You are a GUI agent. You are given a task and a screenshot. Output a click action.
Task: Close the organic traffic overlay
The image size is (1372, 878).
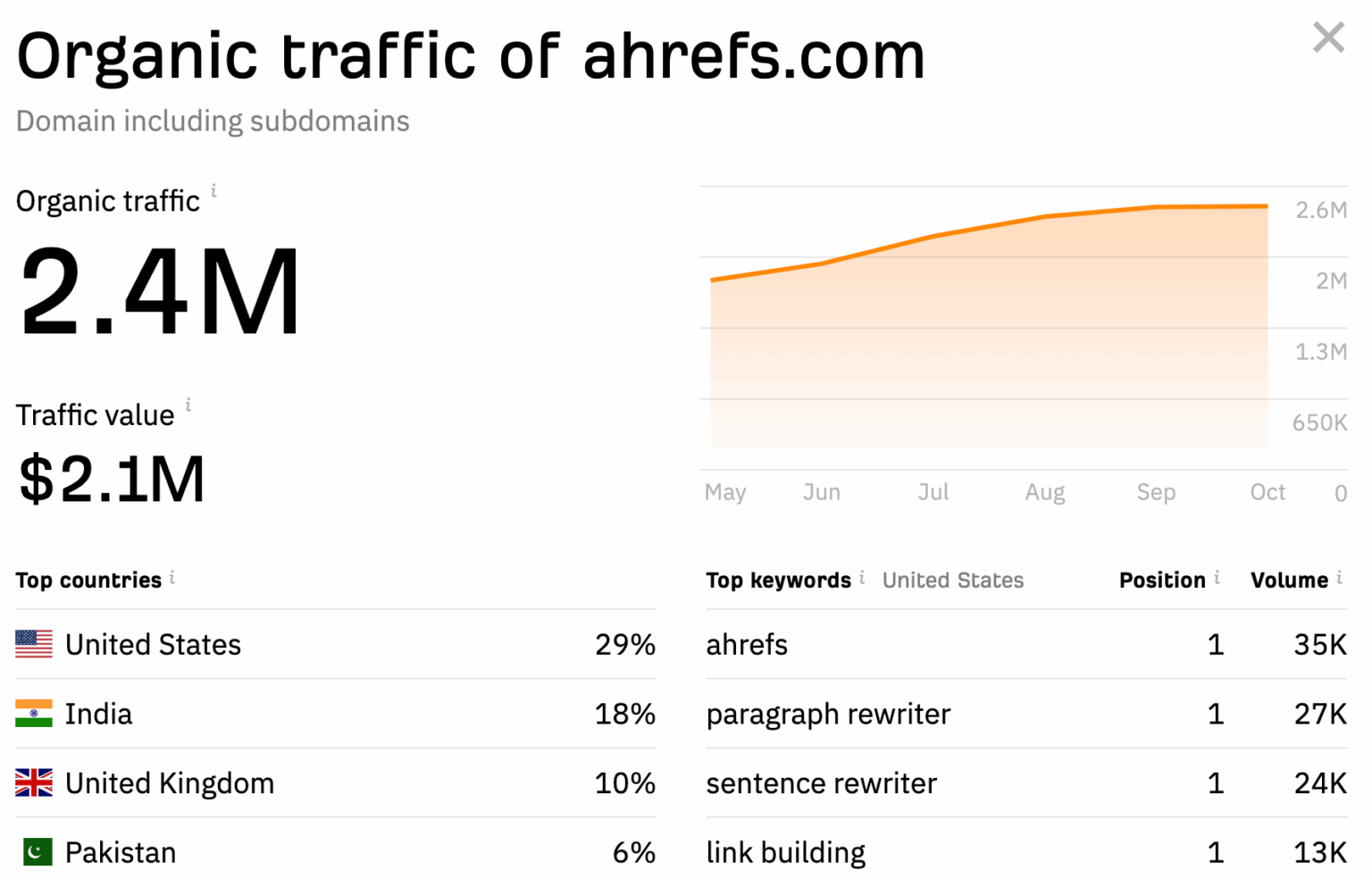tap(1328, 38)
